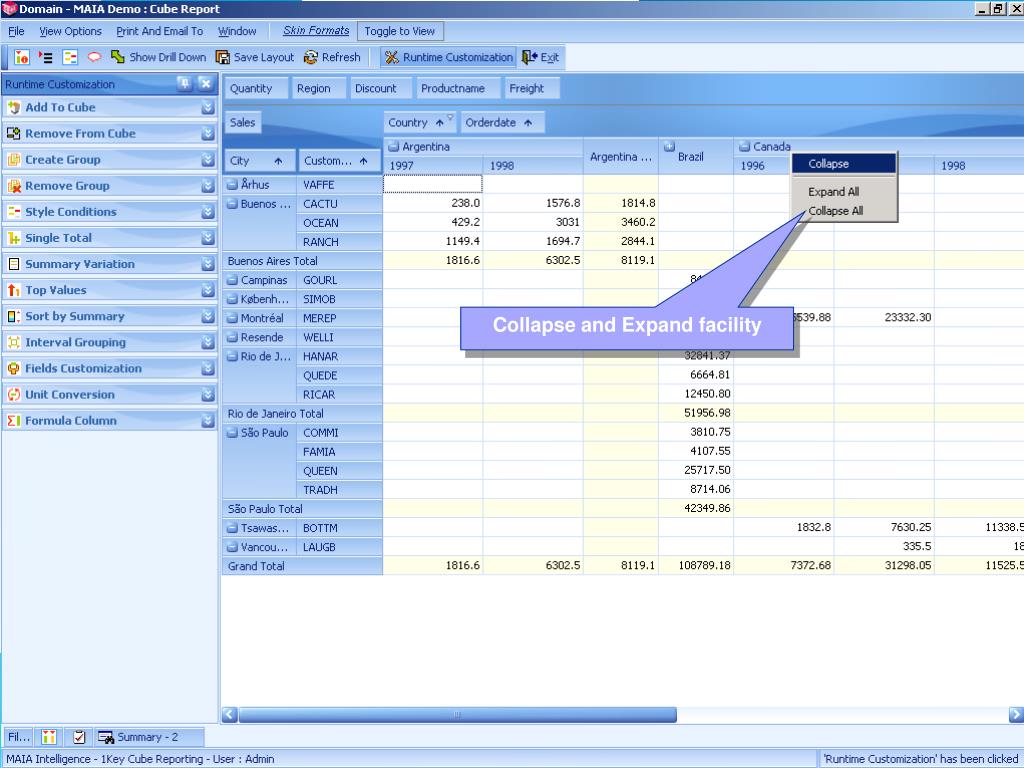Viewport: 1024px width, 768px height.
Task: Switch to the Summary - 2 tab
Action: point(139,738)
